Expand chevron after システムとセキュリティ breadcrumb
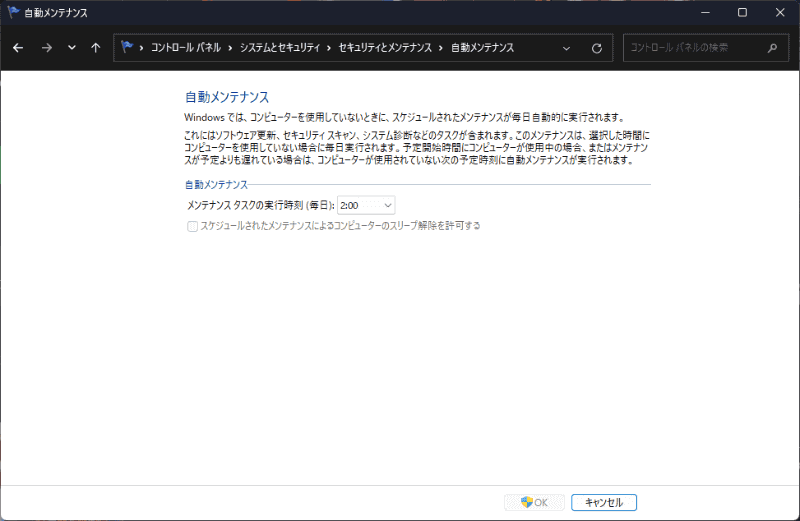800x521 pixels. coord(329,48)
